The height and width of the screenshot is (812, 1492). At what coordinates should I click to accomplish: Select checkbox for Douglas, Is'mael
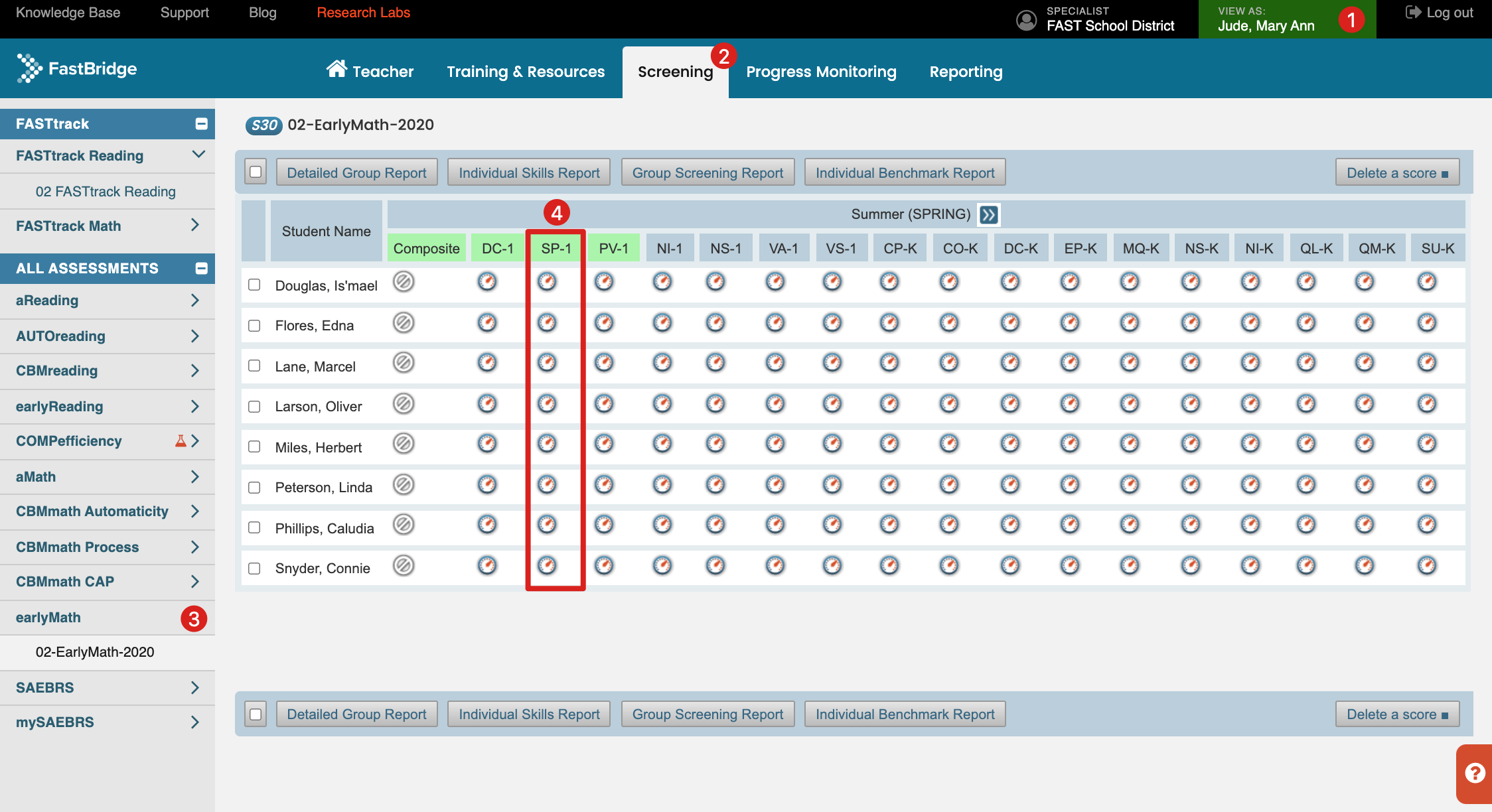tap(254, 285)
